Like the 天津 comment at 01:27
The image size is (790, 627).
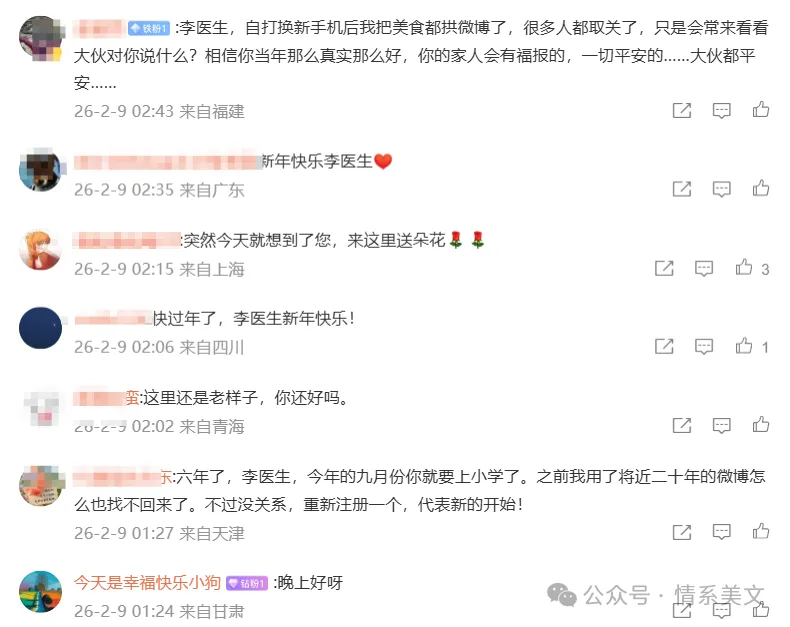(x=761, y=531)
